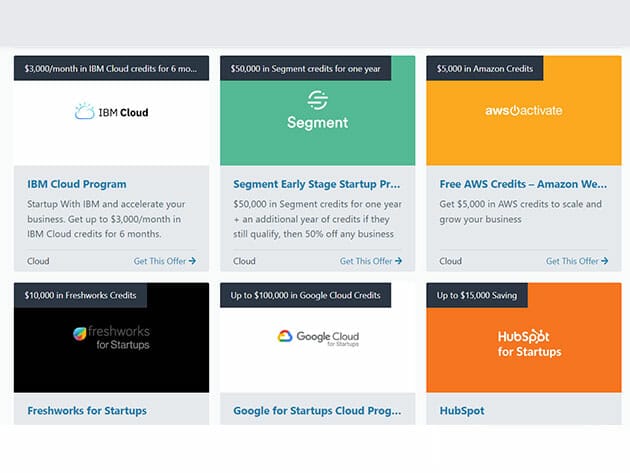Viewport: 630px width, 473px height.
Task: Select the Cloud tag on IBM card
Action: click(38, 261)
